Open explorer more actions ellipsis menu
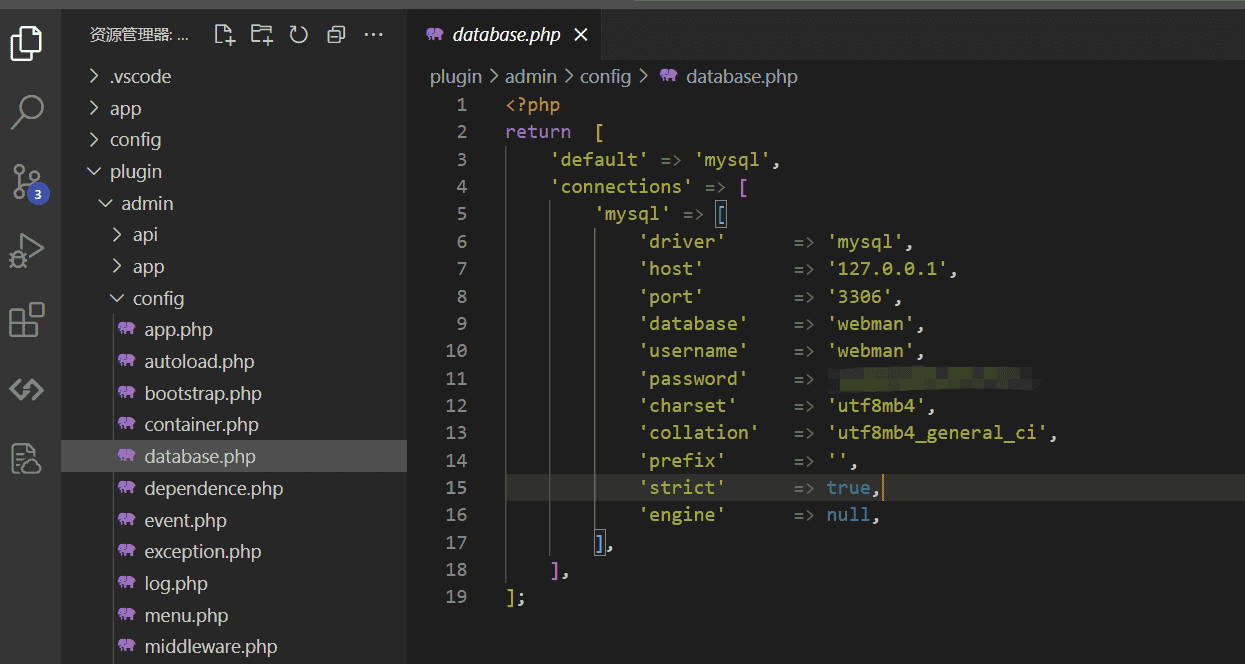 (373, 35)
